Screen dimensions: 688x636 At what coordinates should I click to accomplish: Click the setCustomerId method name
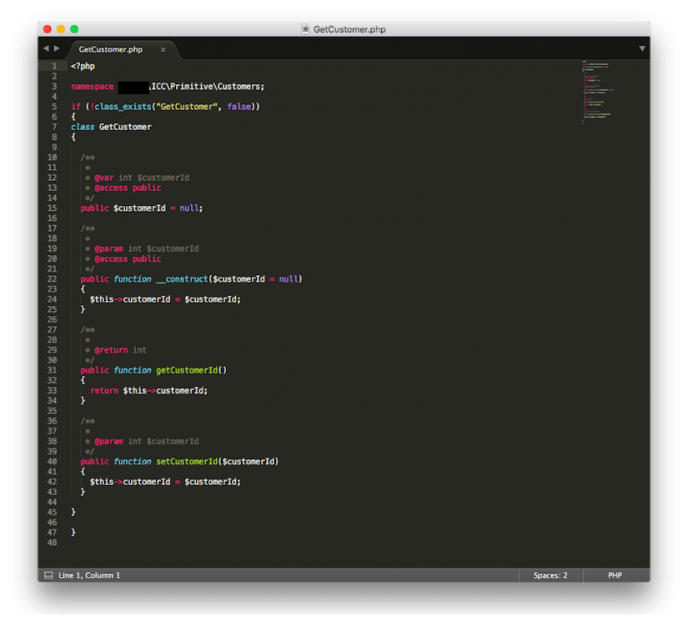(x=187, y=462)
